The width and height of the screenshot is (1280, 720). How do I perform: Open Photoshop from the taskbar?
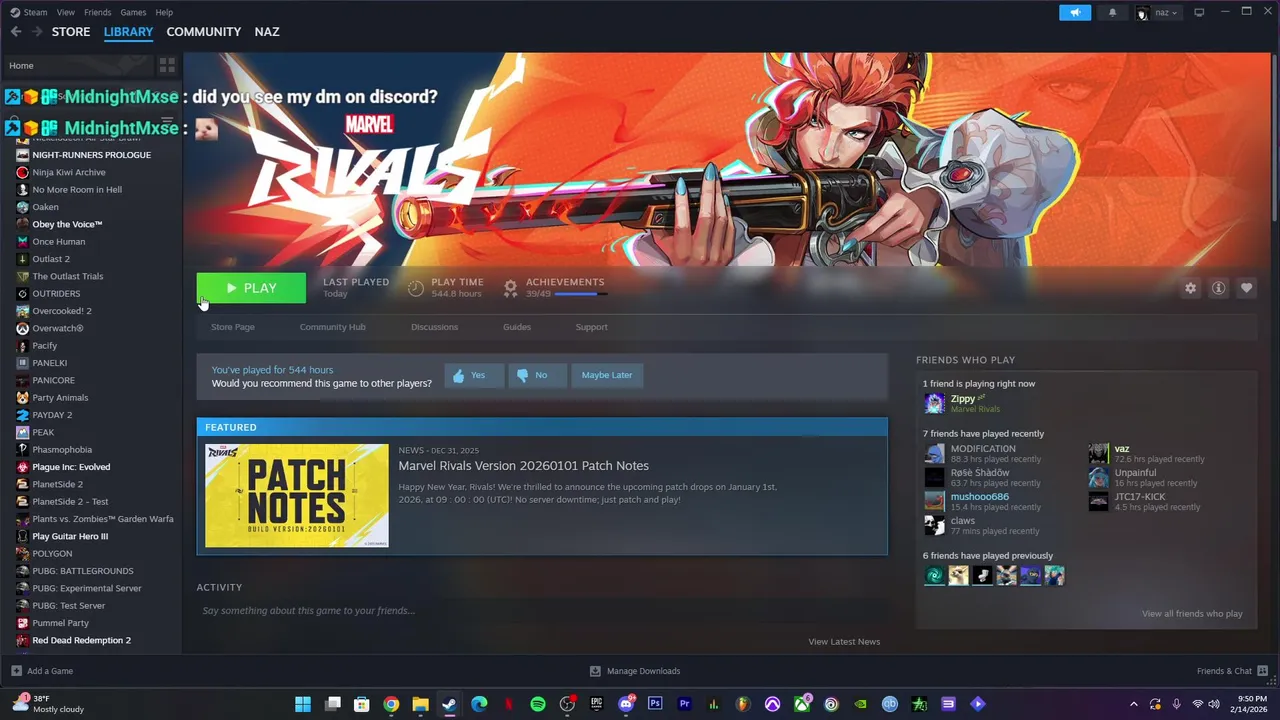pyautogui.click(x=655, y=704)
